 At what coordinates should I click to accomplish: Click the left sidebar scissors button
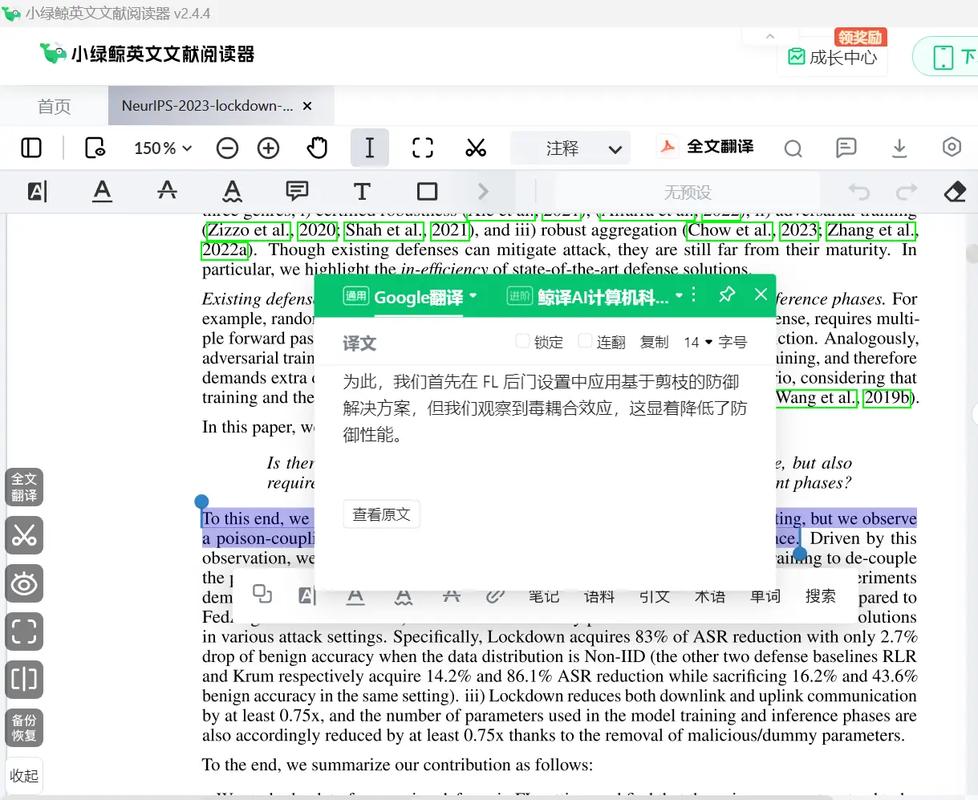(x=24, y=535)
